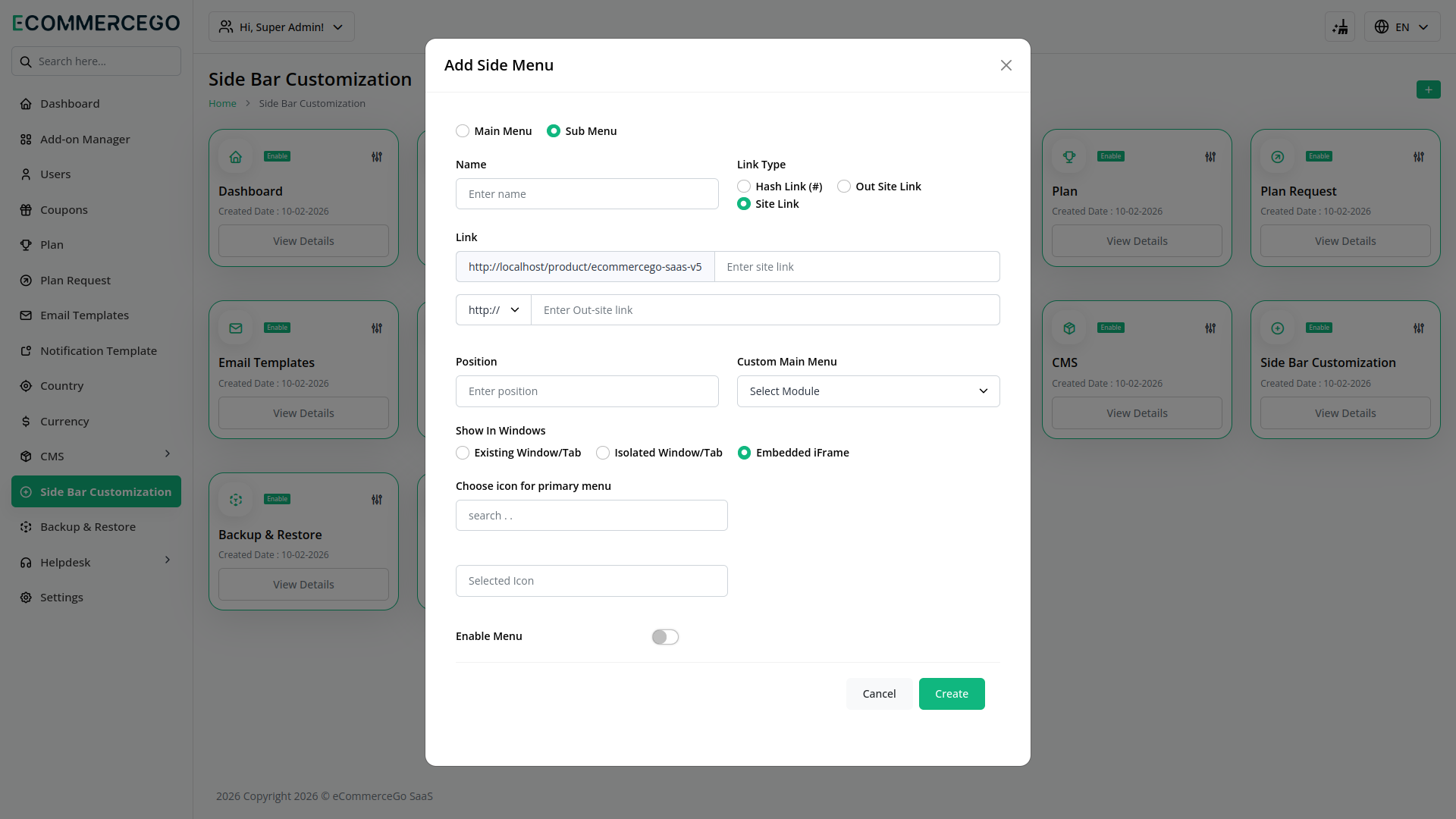
Task: Click the Country icon in sidebar
Action: pyautogui.click(x=26, y=386)
